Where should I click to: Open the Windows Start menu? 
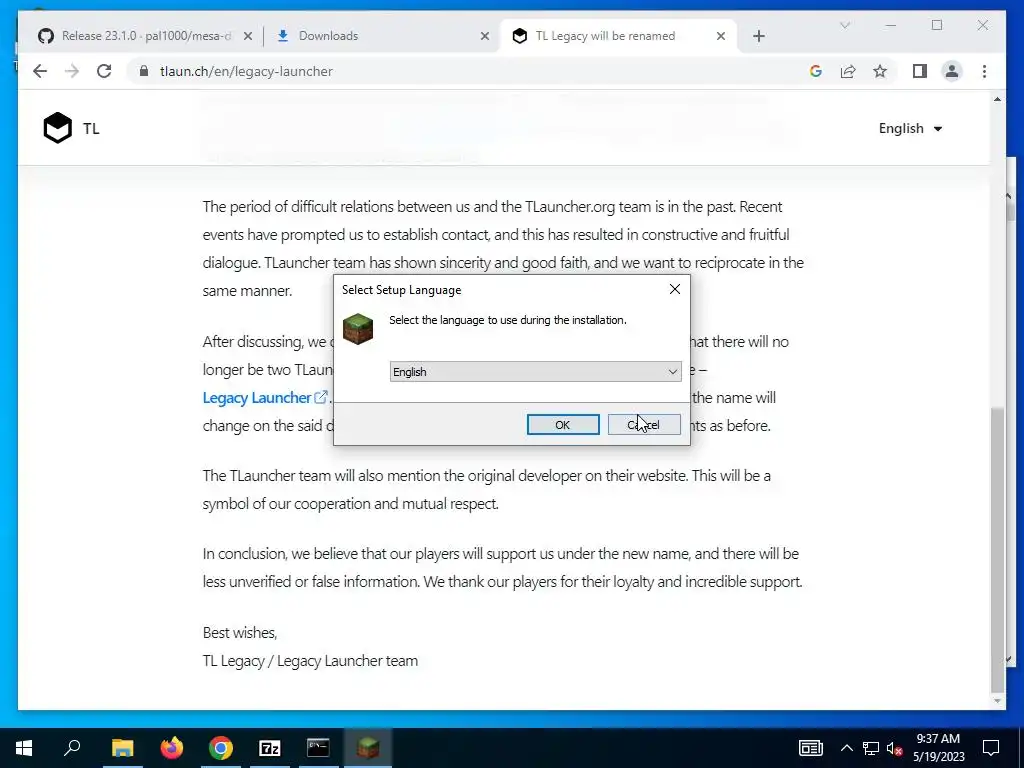coord(24,748)
